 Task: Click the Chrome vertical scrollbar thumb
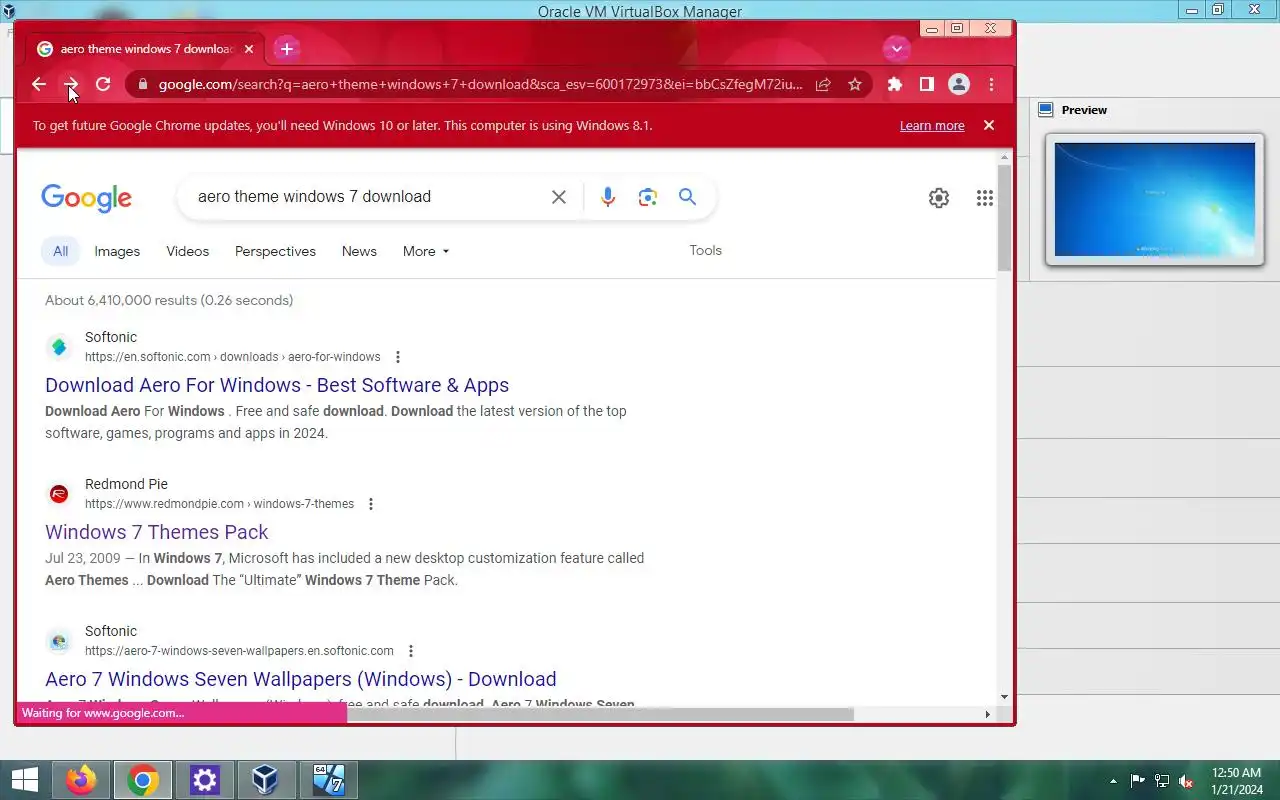point(1004,218)
